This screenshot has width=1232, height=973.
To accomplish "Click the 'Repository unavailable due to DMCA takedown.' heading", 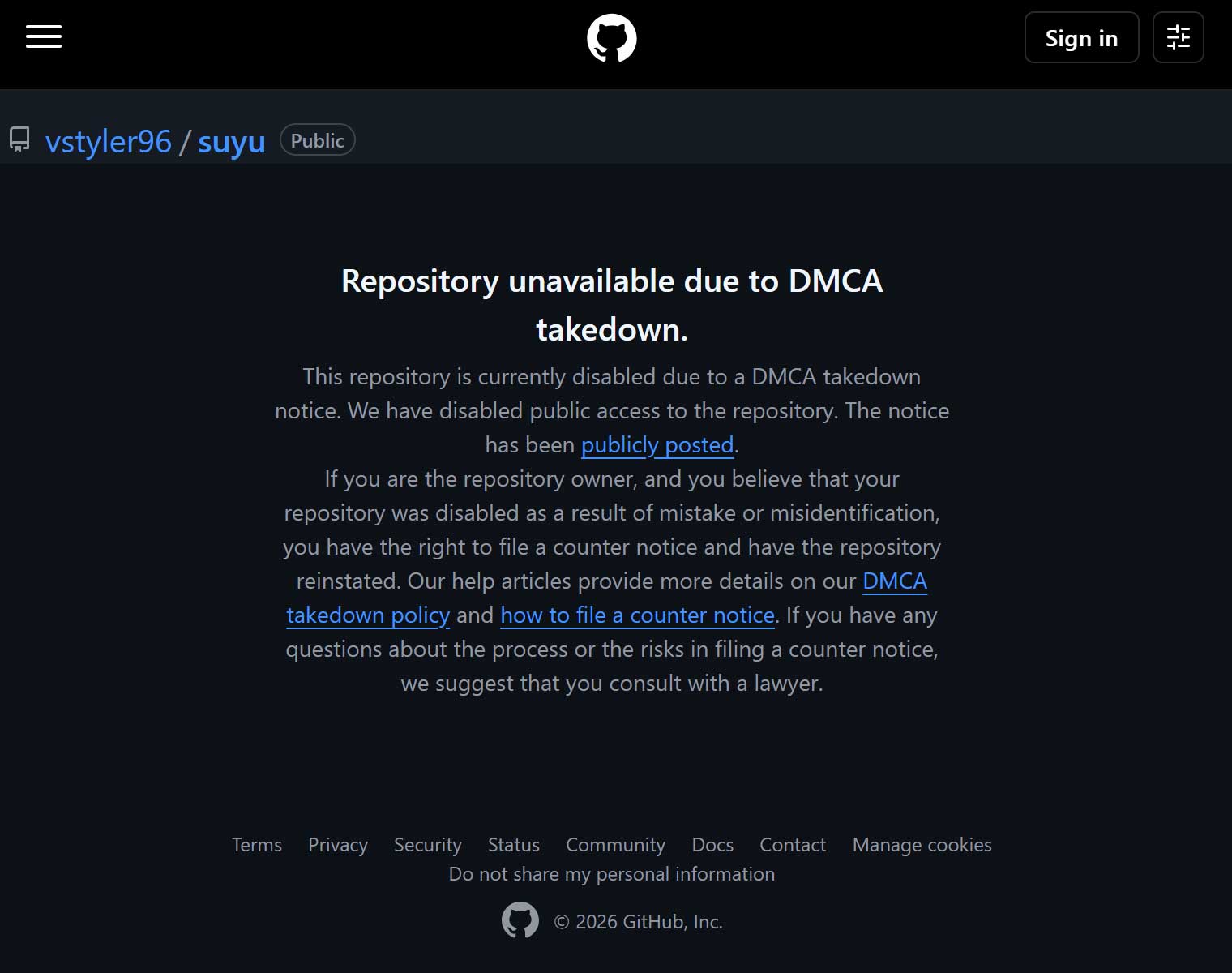I will pos(612,305).
